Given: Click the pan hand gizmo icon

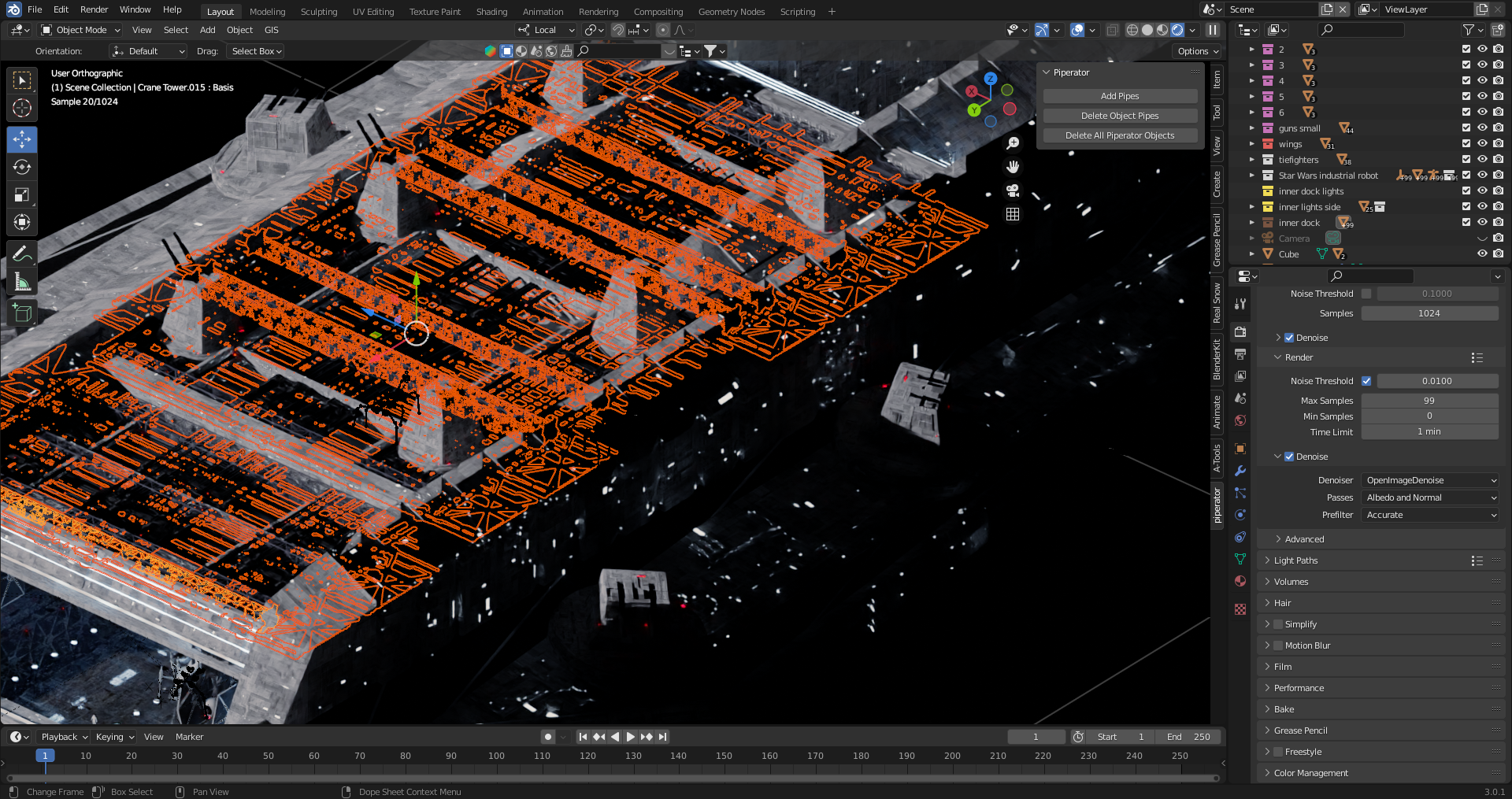Looking at the screenshot, I should coord(1013,167).
